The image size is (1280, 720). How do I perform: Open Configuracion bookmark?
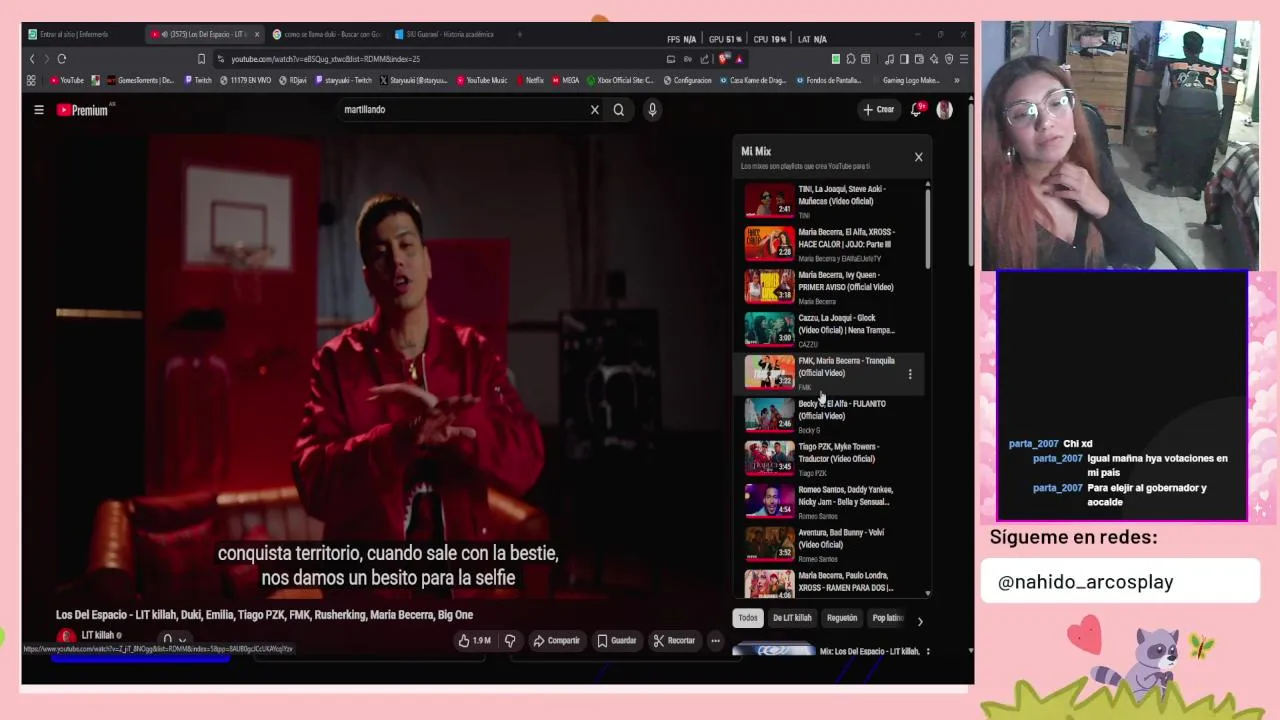pos(688,80)
